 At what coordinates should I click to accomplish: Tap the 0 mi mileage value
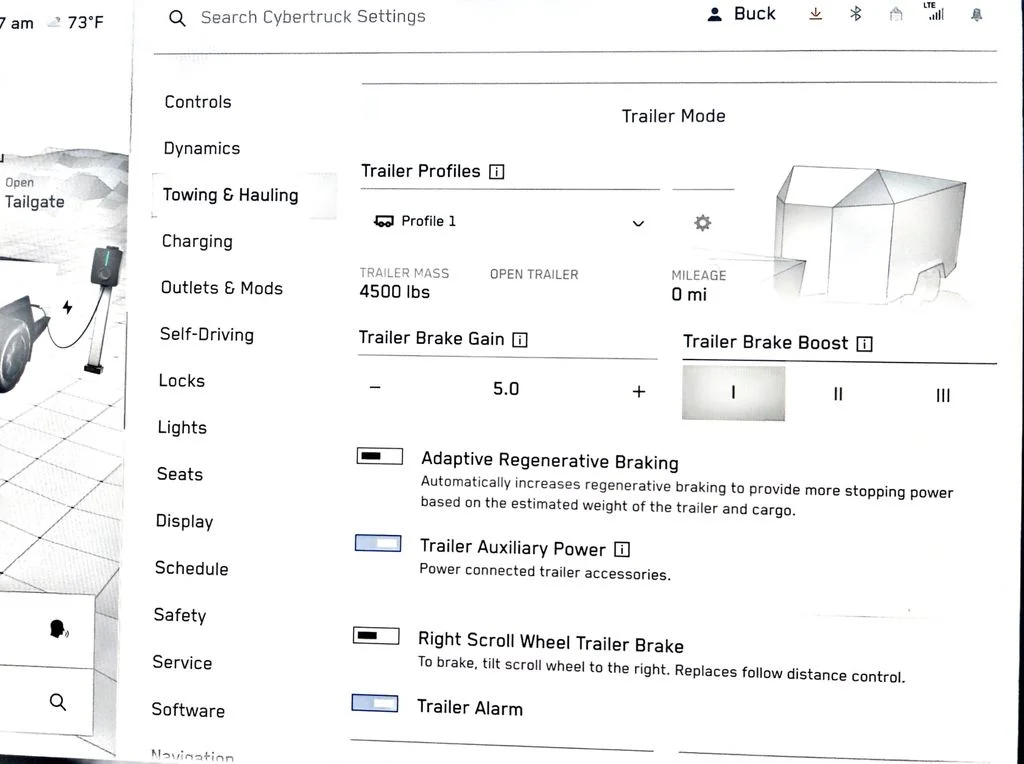(689, 295)
